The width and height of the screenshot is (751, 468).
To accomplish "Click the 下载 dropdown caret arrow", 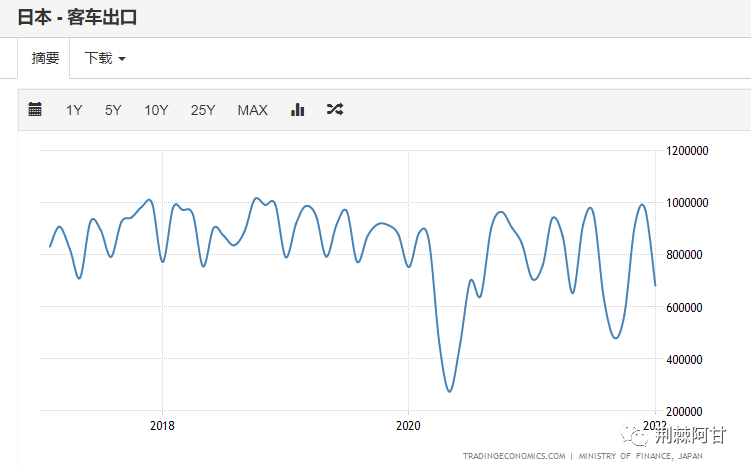I will tap(122, 59).
